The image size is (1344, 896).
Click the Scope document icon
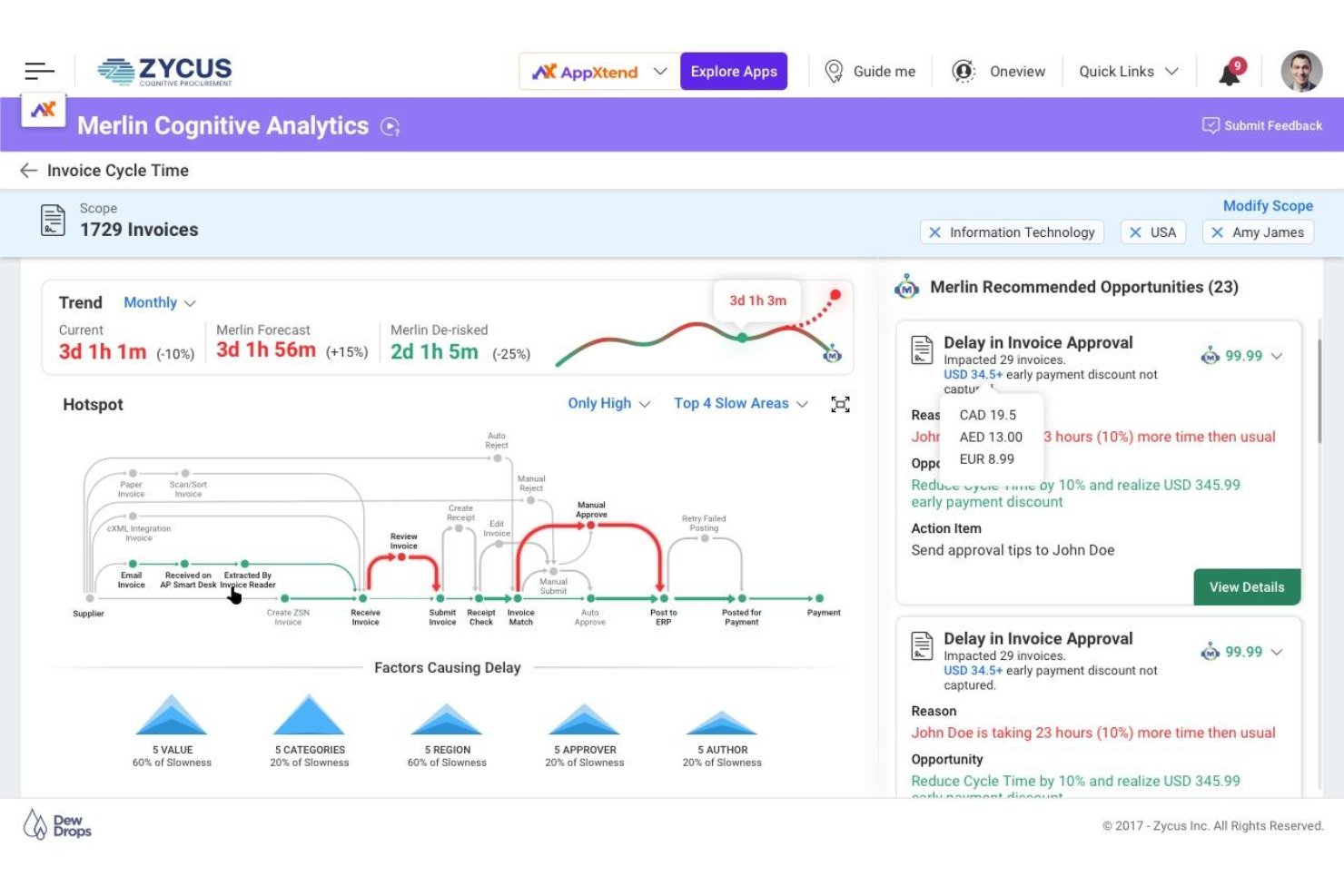coord(53,221)
